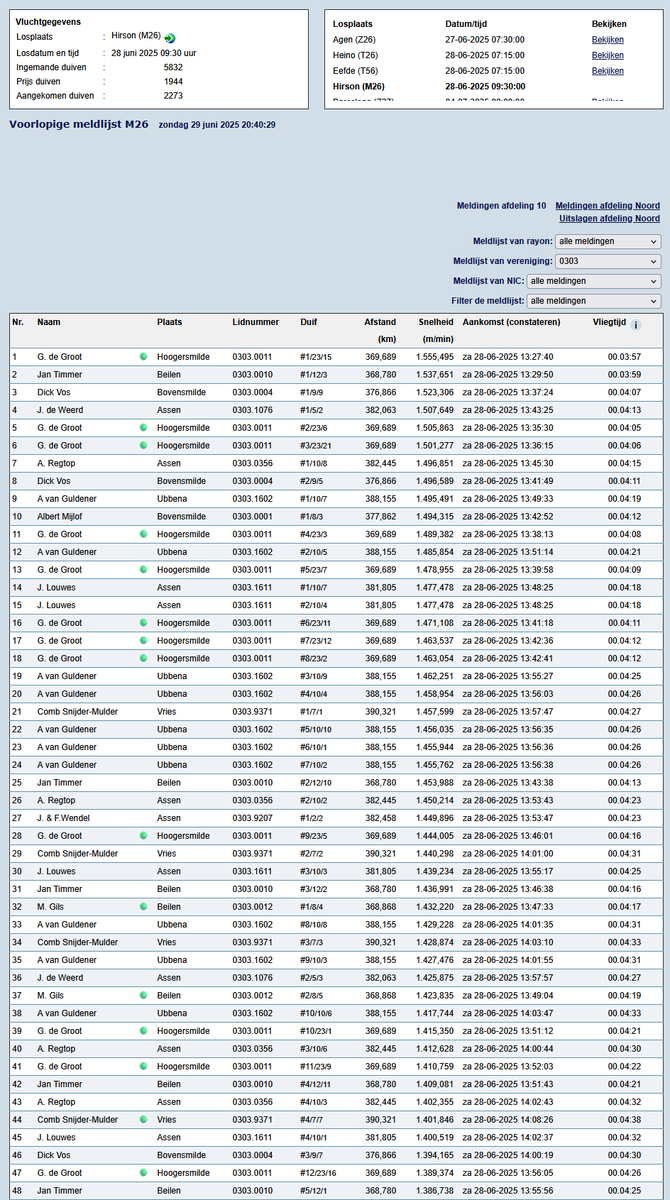Click the green dot in row 17

[143, 640]
